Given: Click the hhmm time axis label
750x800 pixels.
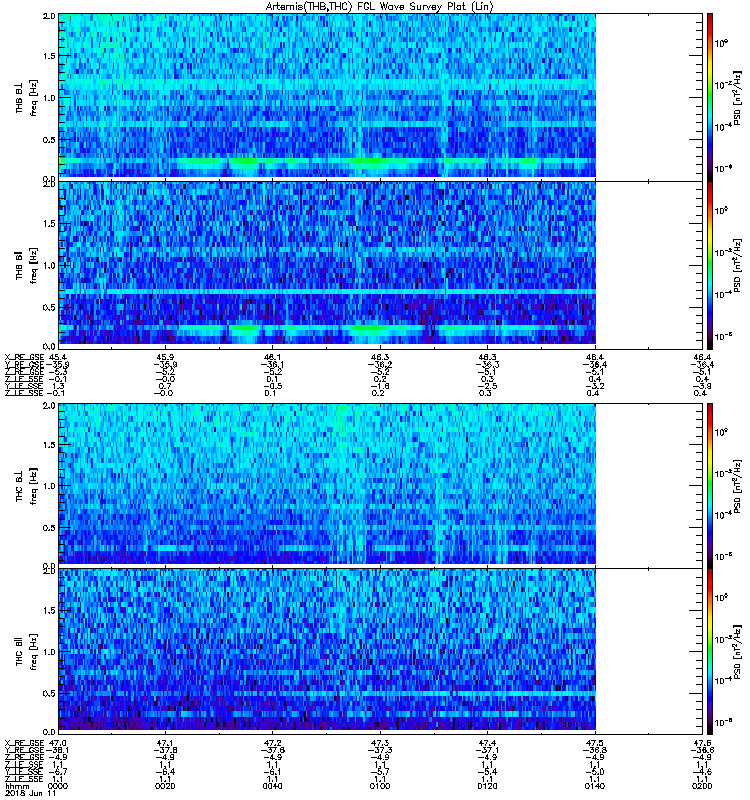Looking at the screenshot, I should (16, 786).
